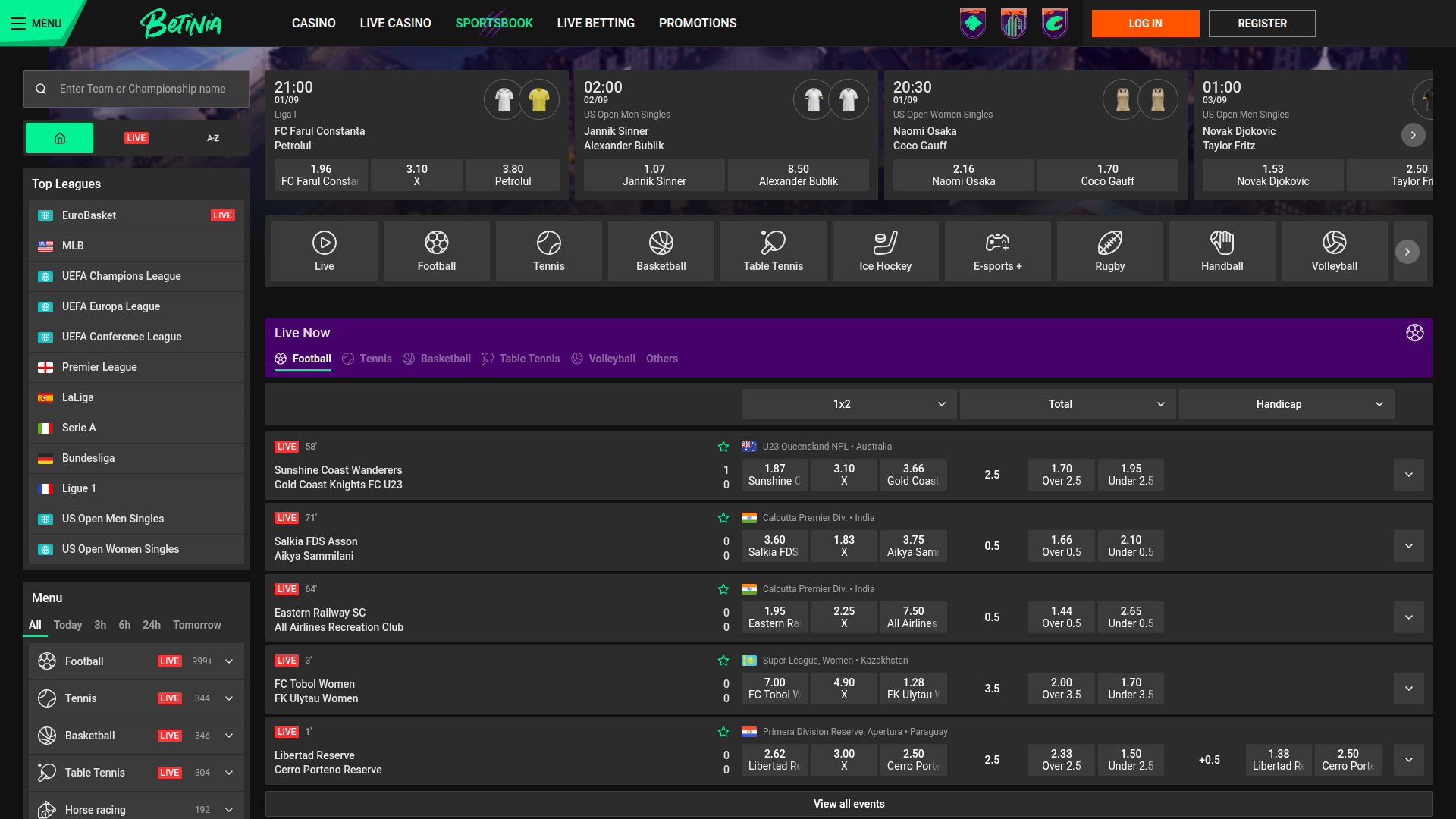The width and height of the screenshot is (1456, 819).
Task: Click the Ice Hockey sport icon
Action: pyautogui.click(x=885, y=251)
